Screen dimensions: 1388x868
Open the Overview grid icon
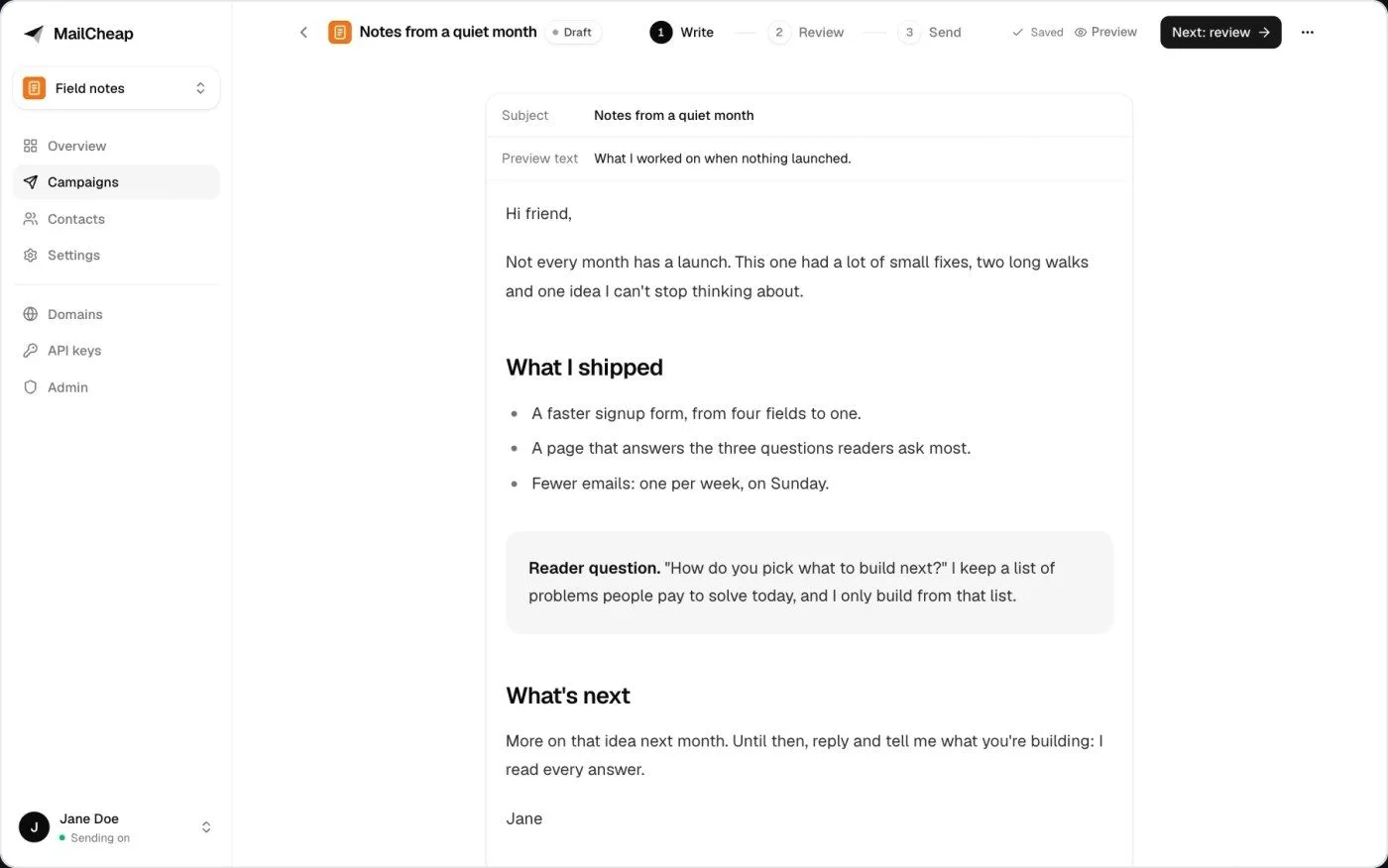(31, 146)
